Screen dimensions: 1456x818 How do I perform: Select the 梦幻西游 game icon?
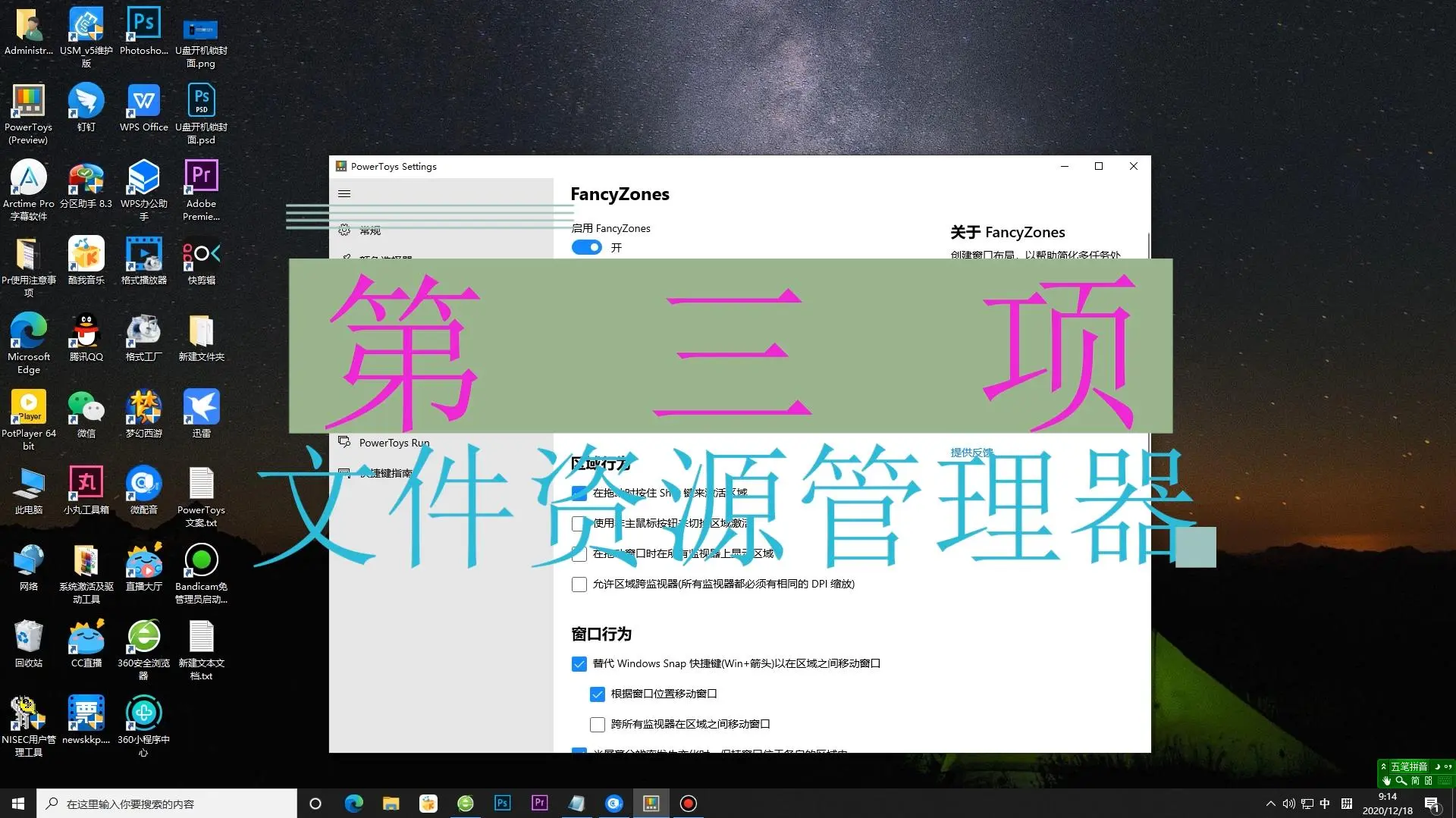pyautogui.click(x=144, y=414)
